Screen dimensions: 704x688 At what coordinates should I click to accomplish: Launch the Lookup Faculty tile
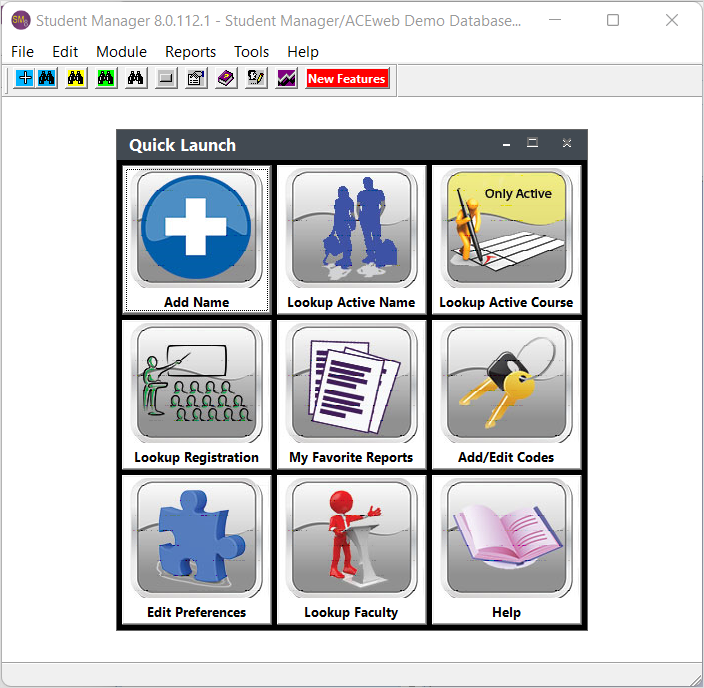(x=351, y=549)
